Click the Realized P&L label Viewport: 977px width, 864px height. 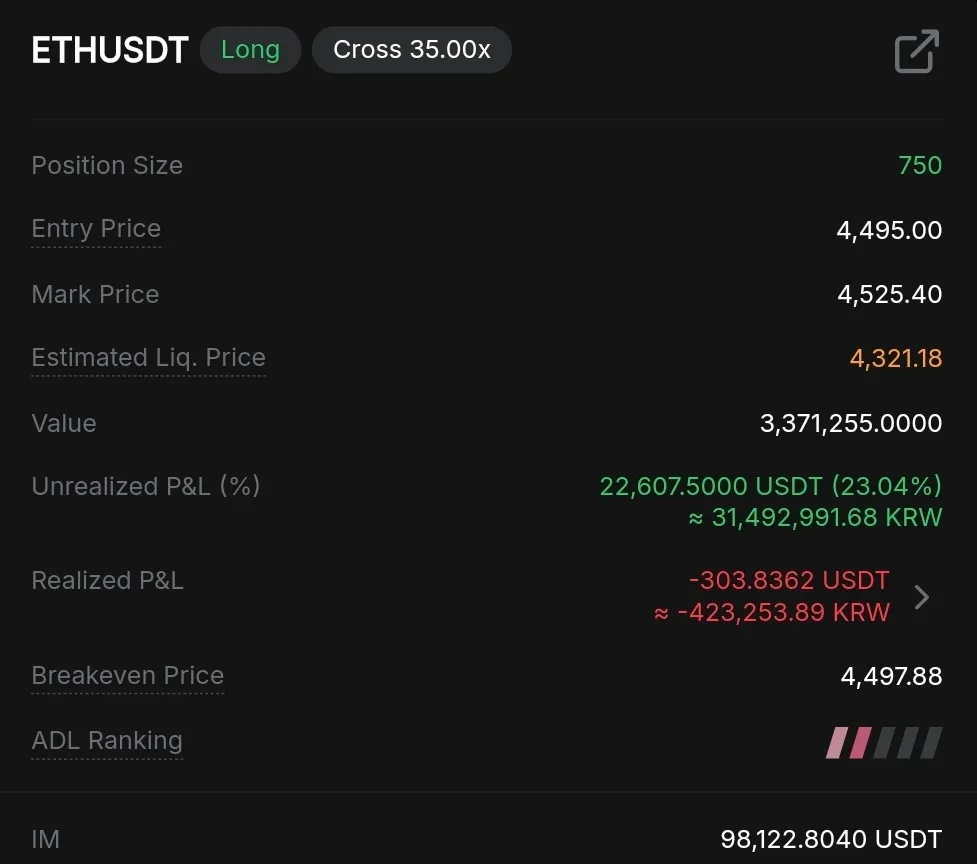coord(107,581)
